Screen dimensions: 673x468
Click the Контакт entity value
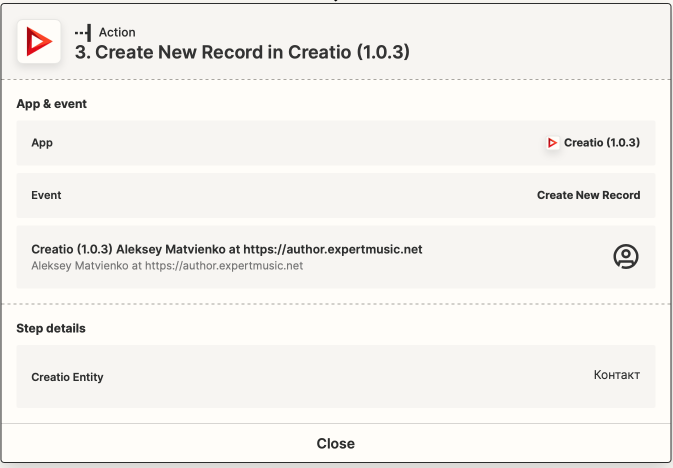click(x=616, y=375)
